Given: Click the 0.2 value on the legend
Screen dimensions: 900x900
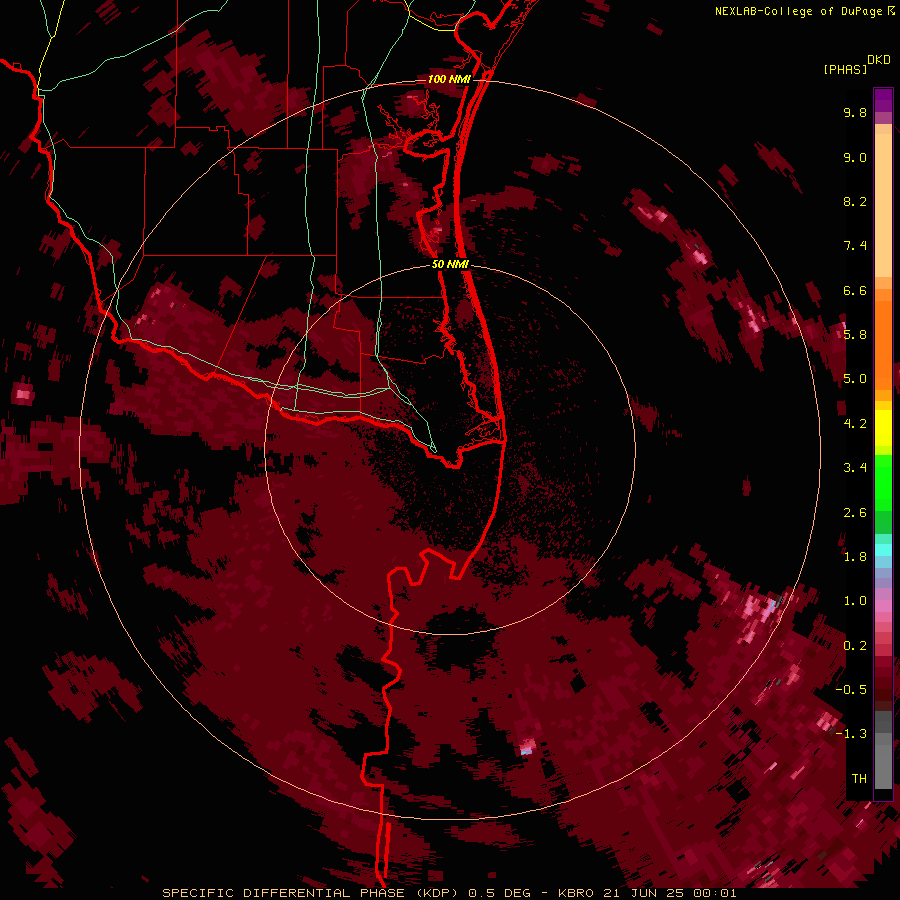Looking at the screenshot, I should (855, 646).
